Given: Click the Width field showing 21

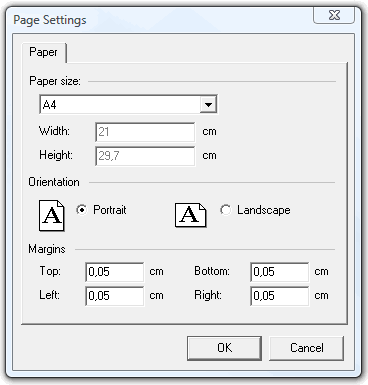Looking at the screenshot, I should click(145, 132).
